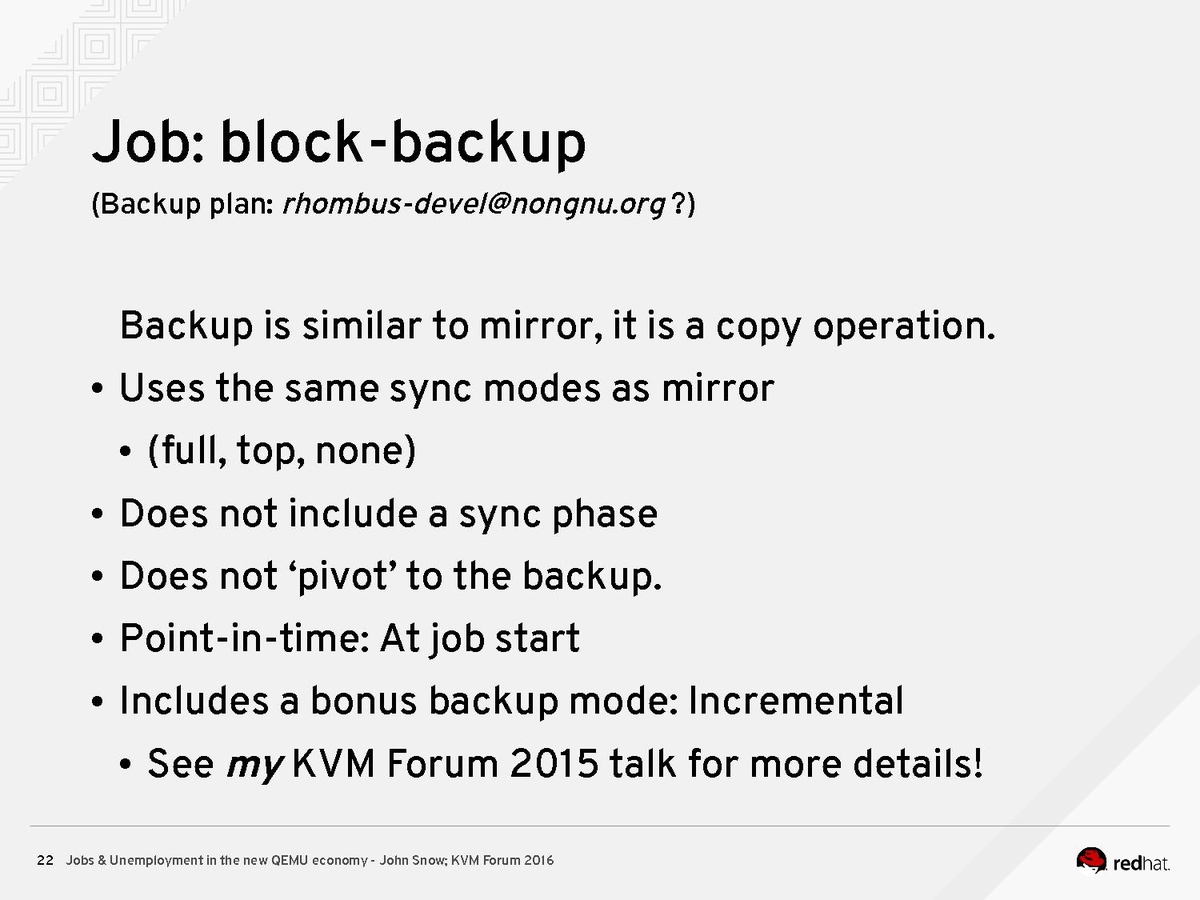This screenshot has height=900, width=1200.
Task: Click slide number 22 in the footer
Action: 45,861
